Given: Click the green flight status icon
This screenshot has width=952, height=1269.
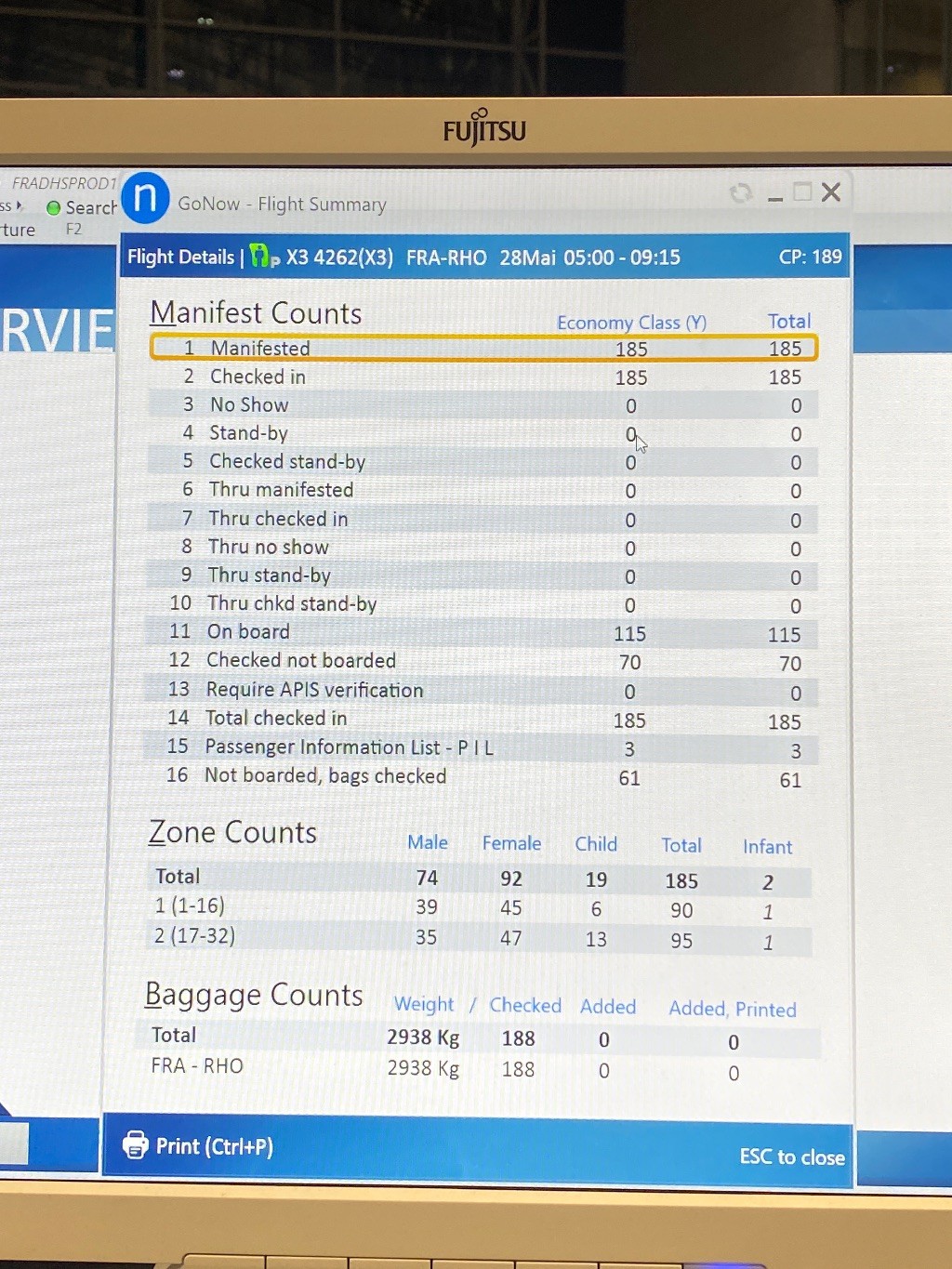Looking at the screenshot, I should point(263,257).
